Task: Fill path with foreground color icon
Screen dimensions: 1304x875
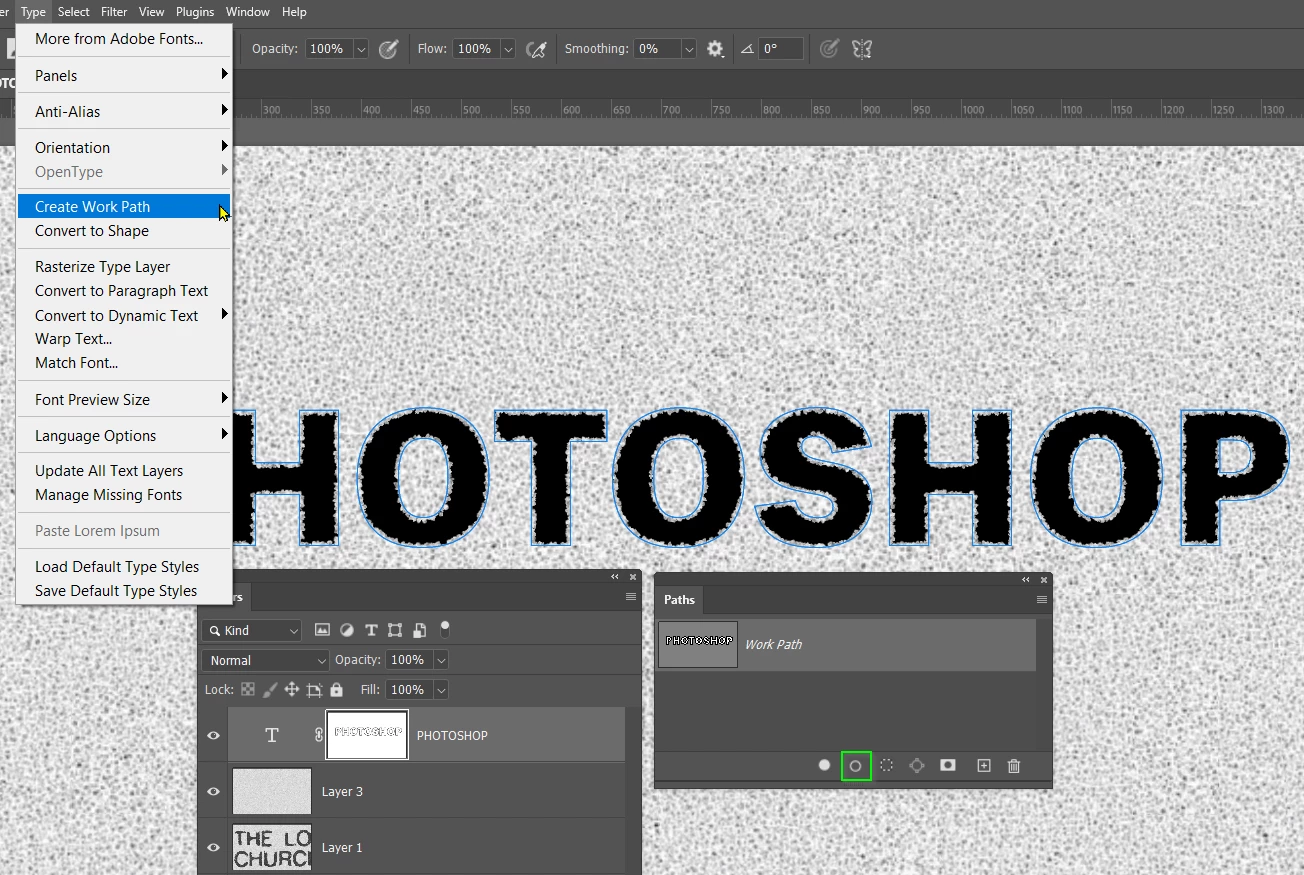Action: coord(825,765)
